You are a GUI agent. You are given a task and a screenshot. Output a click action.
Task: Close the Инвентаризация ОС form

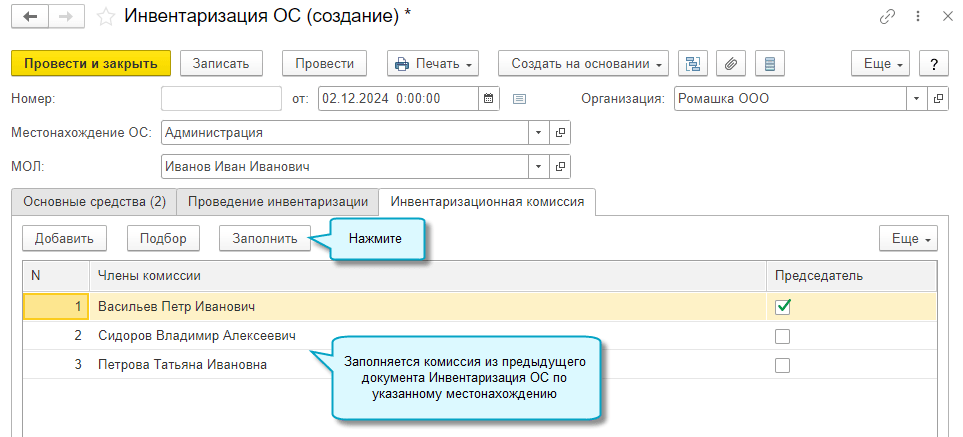946,17
